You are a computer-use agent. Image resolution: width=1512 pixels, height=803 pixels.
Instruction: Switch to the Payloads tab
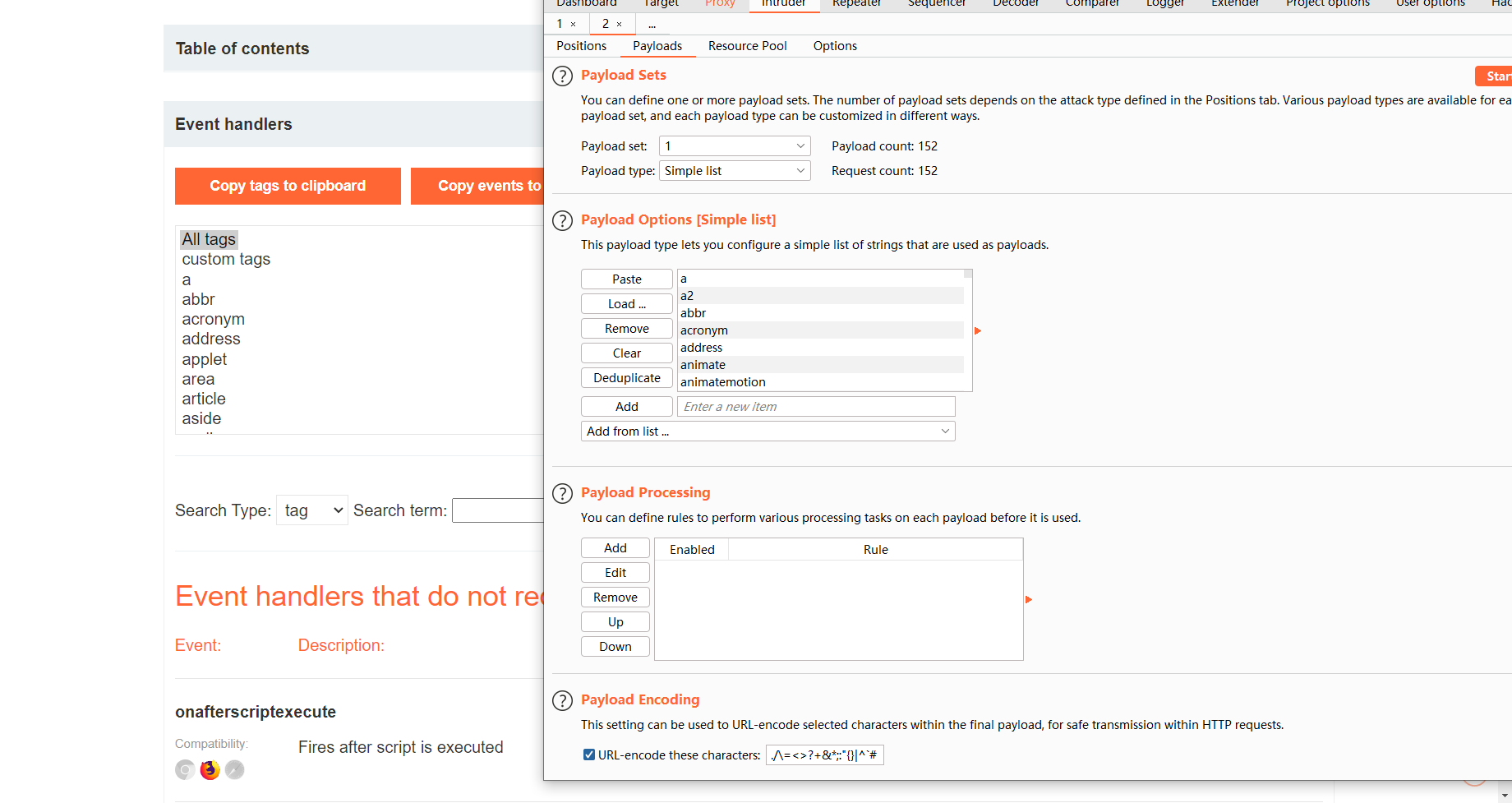[x=657, y=46]
